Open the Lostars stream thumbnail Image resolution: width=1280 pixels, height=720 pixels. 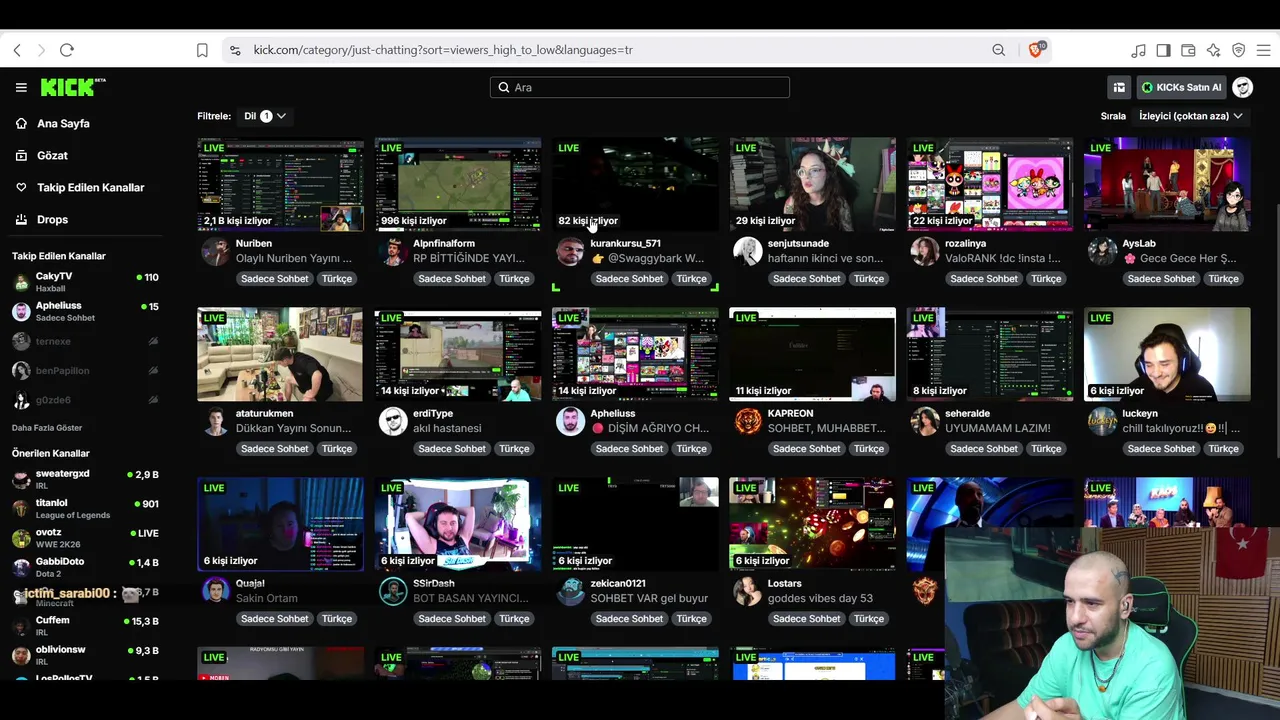[812, 524]
